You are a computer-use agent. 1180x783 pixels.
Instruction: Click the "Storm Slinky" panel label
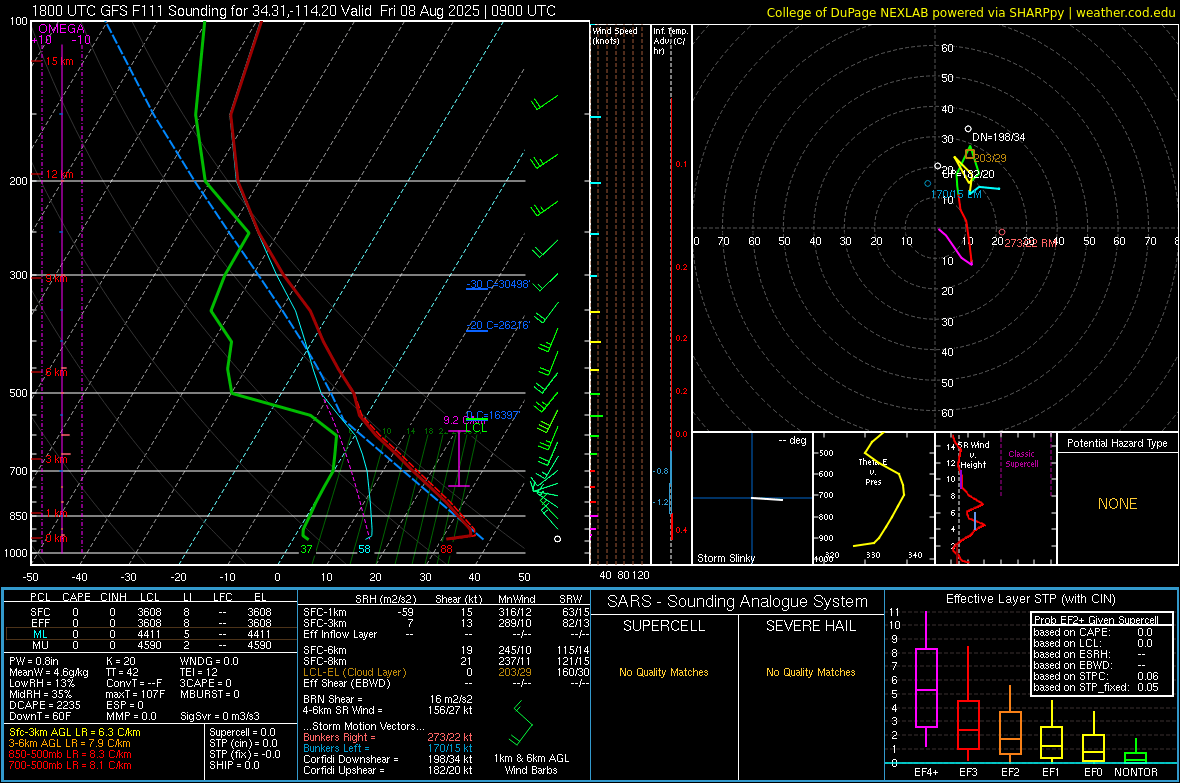click(725, 558)
